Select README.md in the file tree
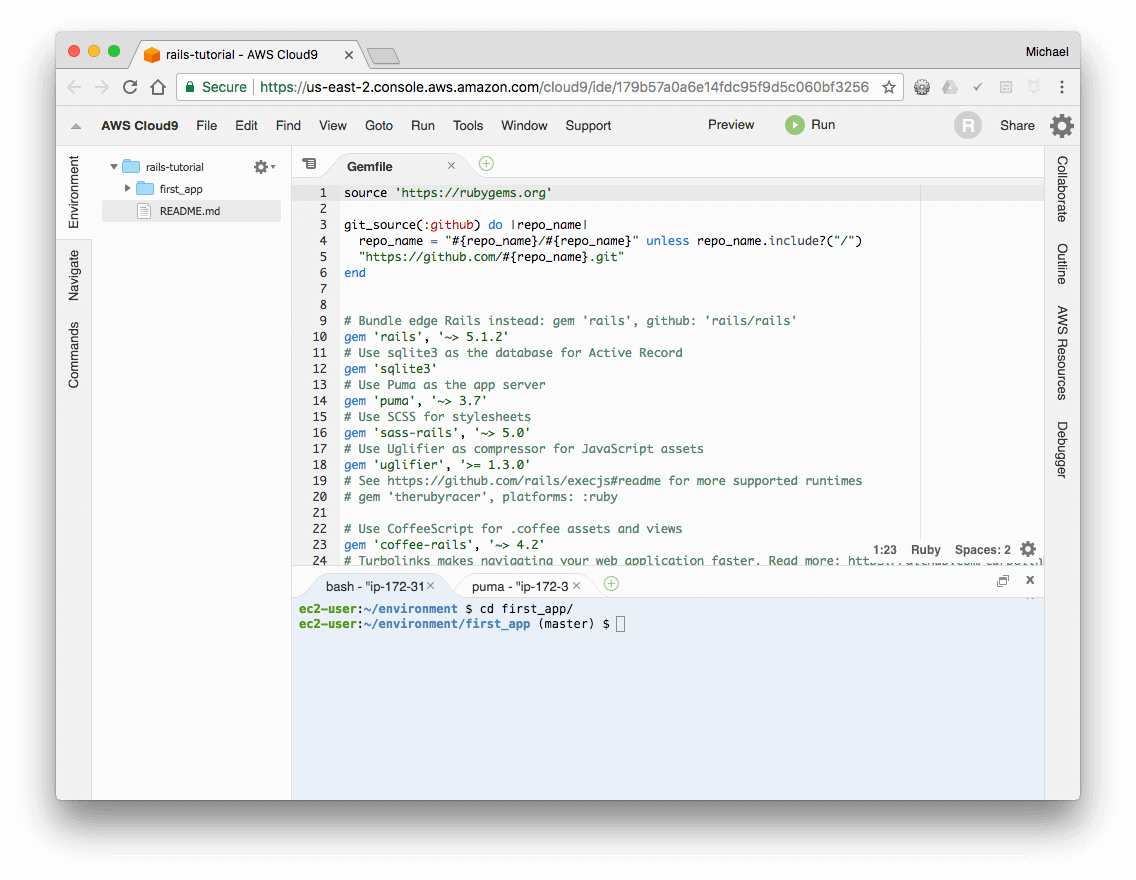Viewport: 1136px width, 880px height. coord(191,211)
